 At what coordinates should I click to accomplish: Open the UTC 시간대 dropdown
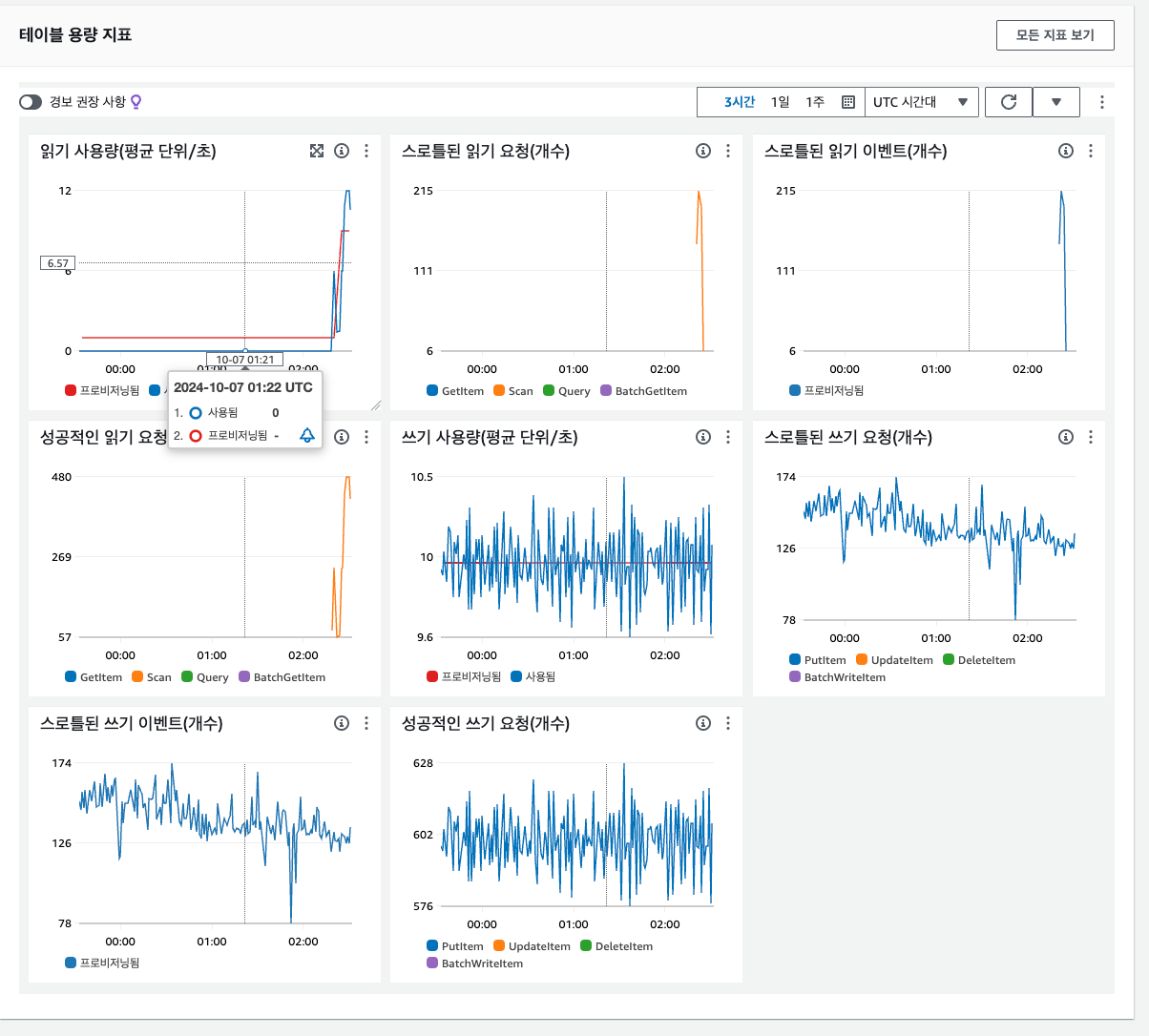(x=921, y=102)
